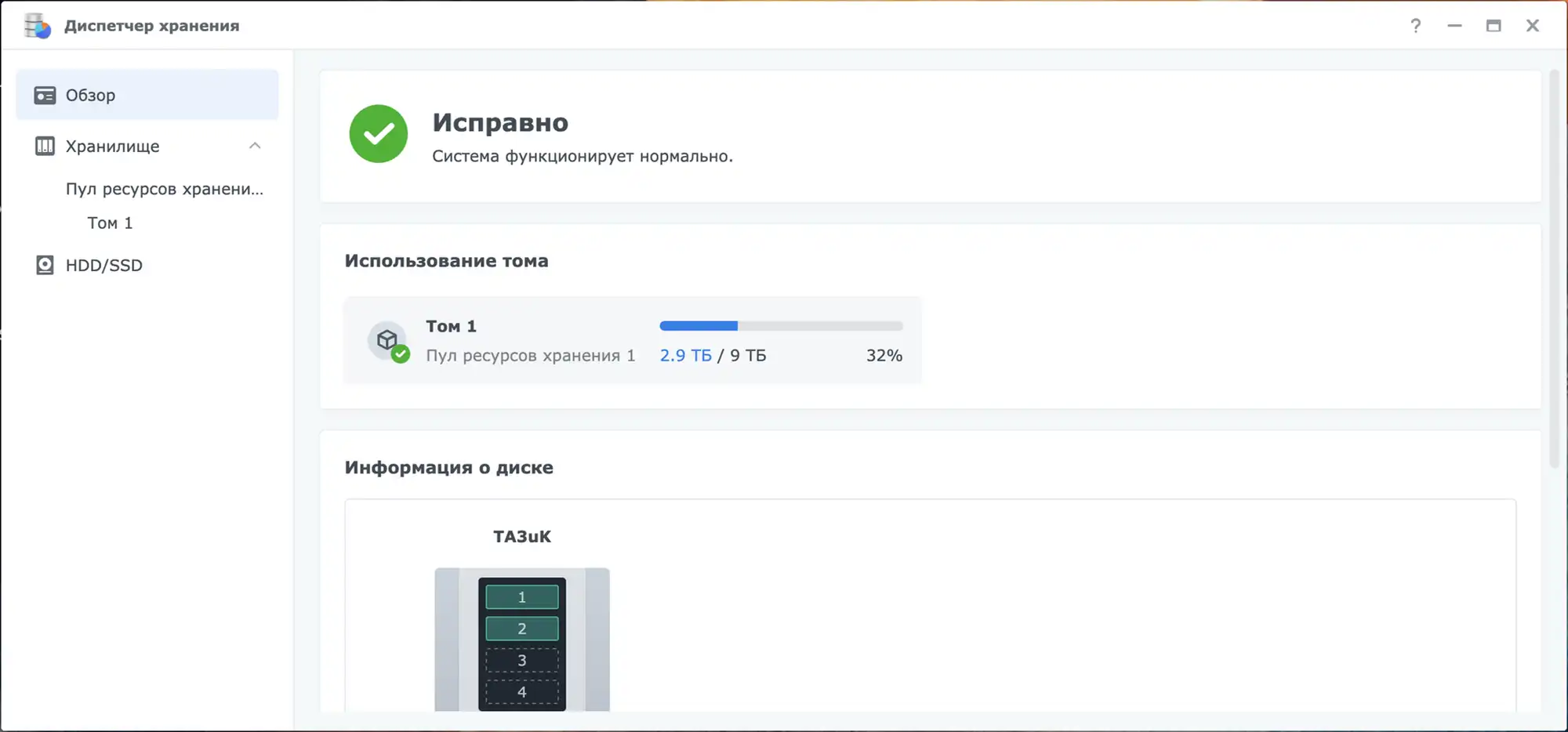
Task: Click empty drive slot 3
Action: point(522,661)
